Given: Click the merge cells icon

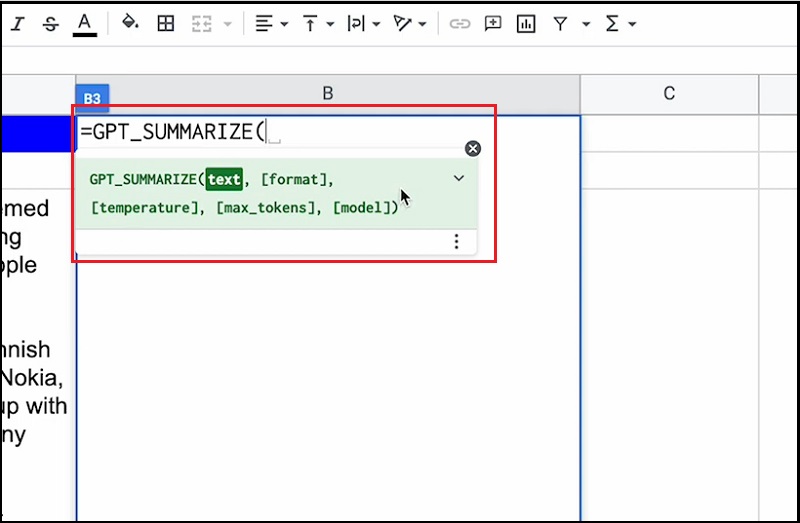Looking at the screenshot, I should coord(202,23).
